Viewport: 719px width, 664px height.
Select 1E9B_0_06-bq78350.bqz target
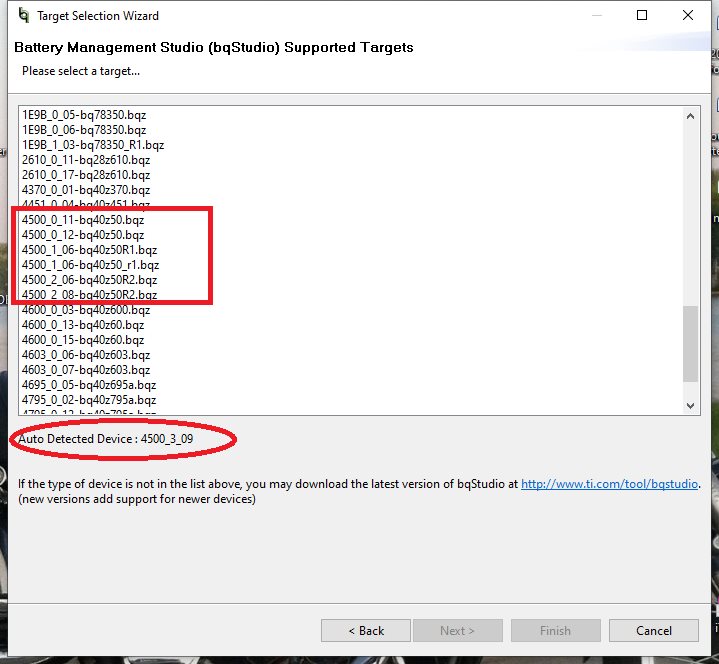84,130
